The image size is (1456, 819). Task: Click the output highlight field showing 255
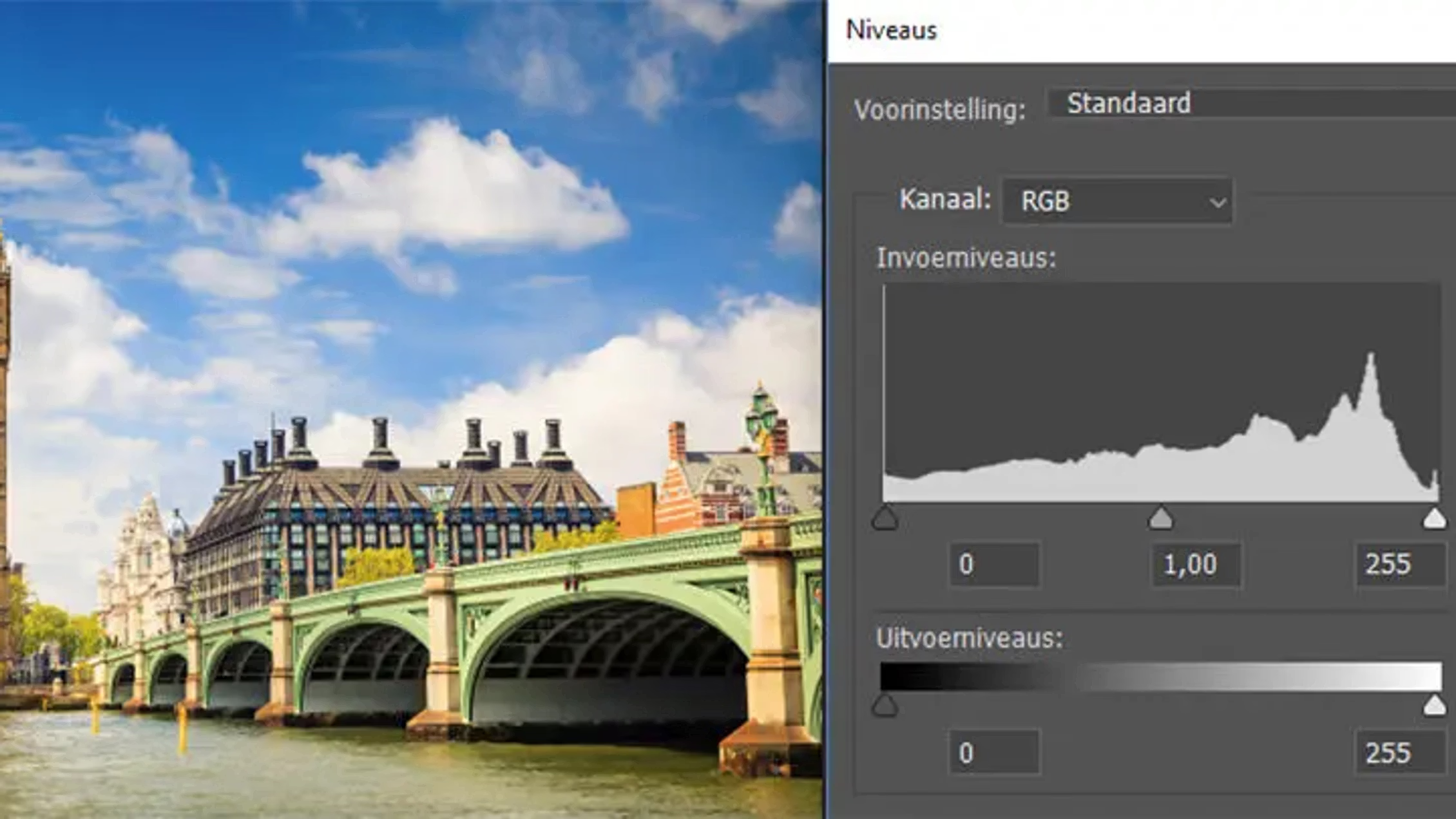coord(1399,752)
